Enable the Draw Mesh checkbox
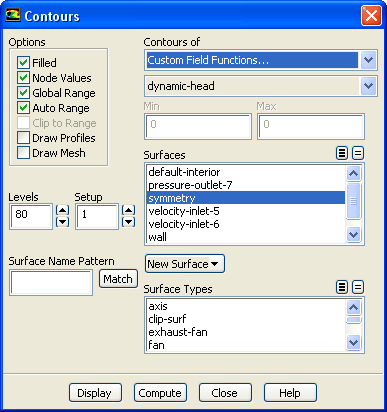This screenshot has width=387, height=412. pyautogui.click(x=23, y=153)
